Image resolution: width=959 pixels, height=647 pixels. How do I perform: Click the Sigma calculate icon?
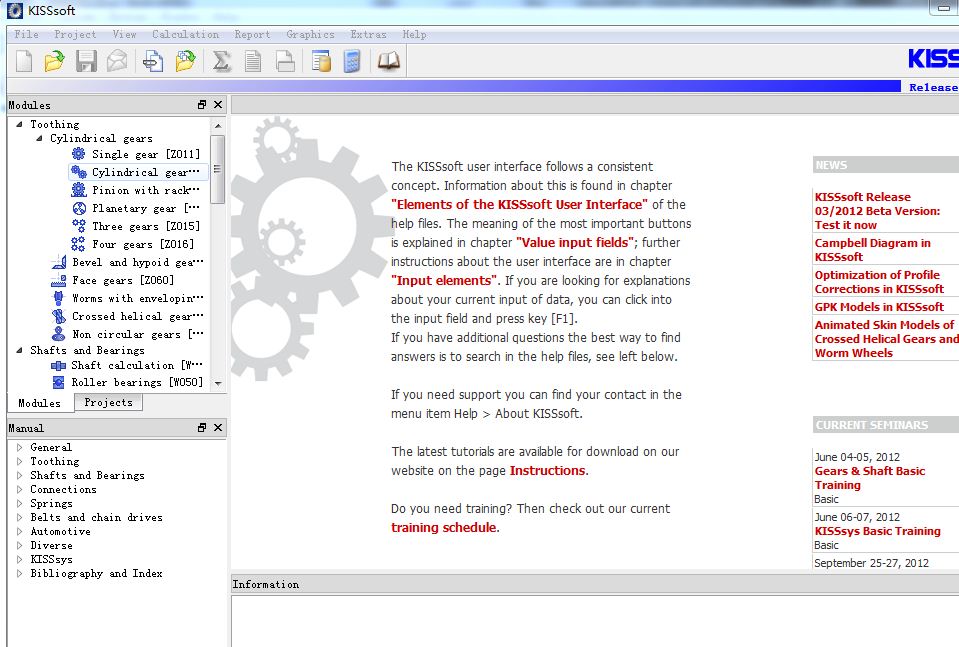pyautogui.click(x=221, y=61)
